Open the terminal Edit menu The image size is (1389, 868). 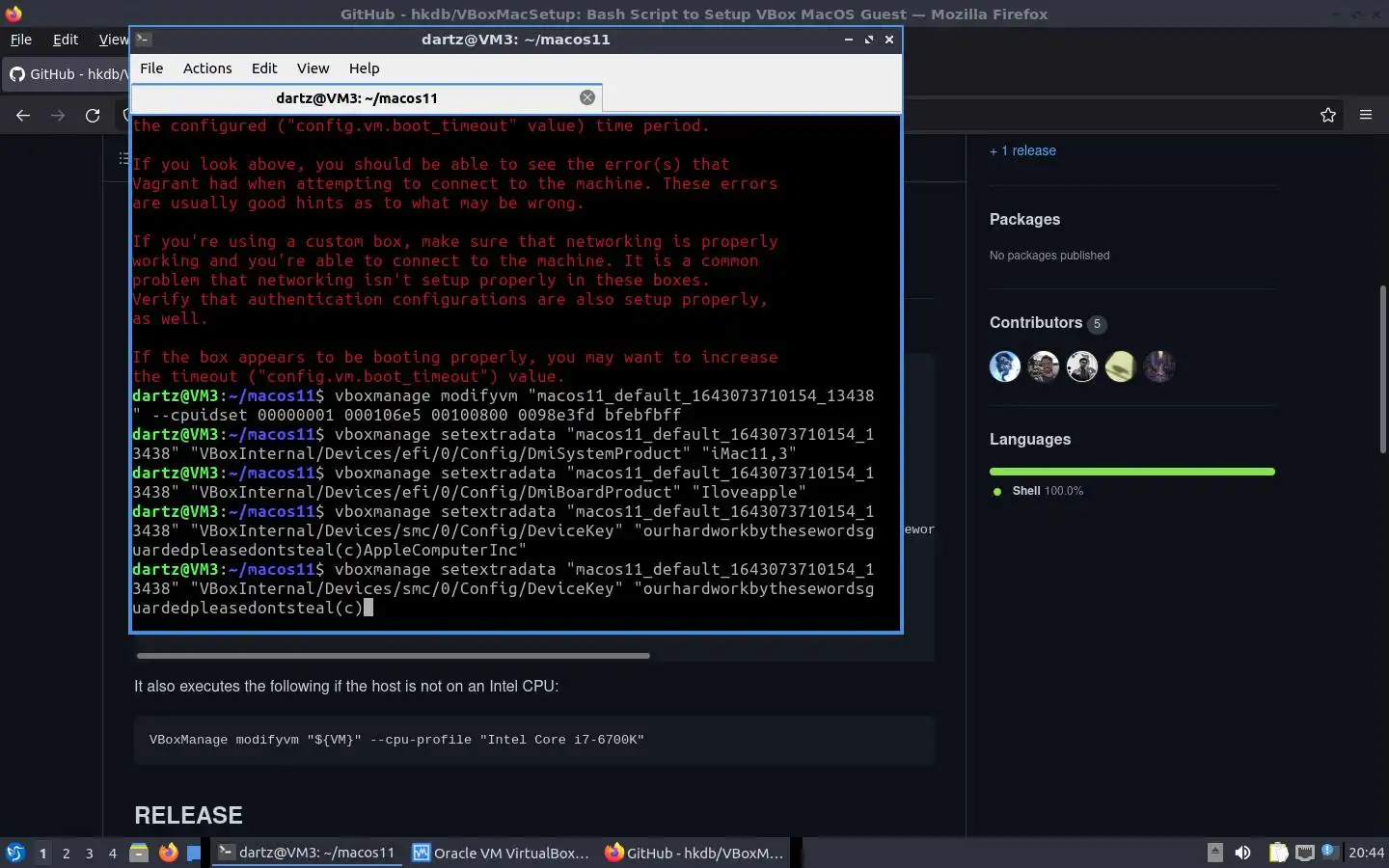pos(264,68)
